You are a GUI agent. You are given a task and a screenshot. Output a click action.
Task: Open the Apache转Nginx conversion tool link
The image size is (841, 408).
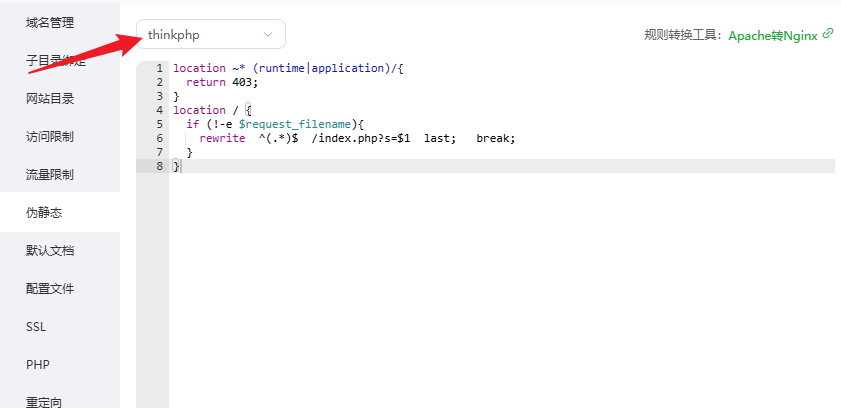(773, 35)
